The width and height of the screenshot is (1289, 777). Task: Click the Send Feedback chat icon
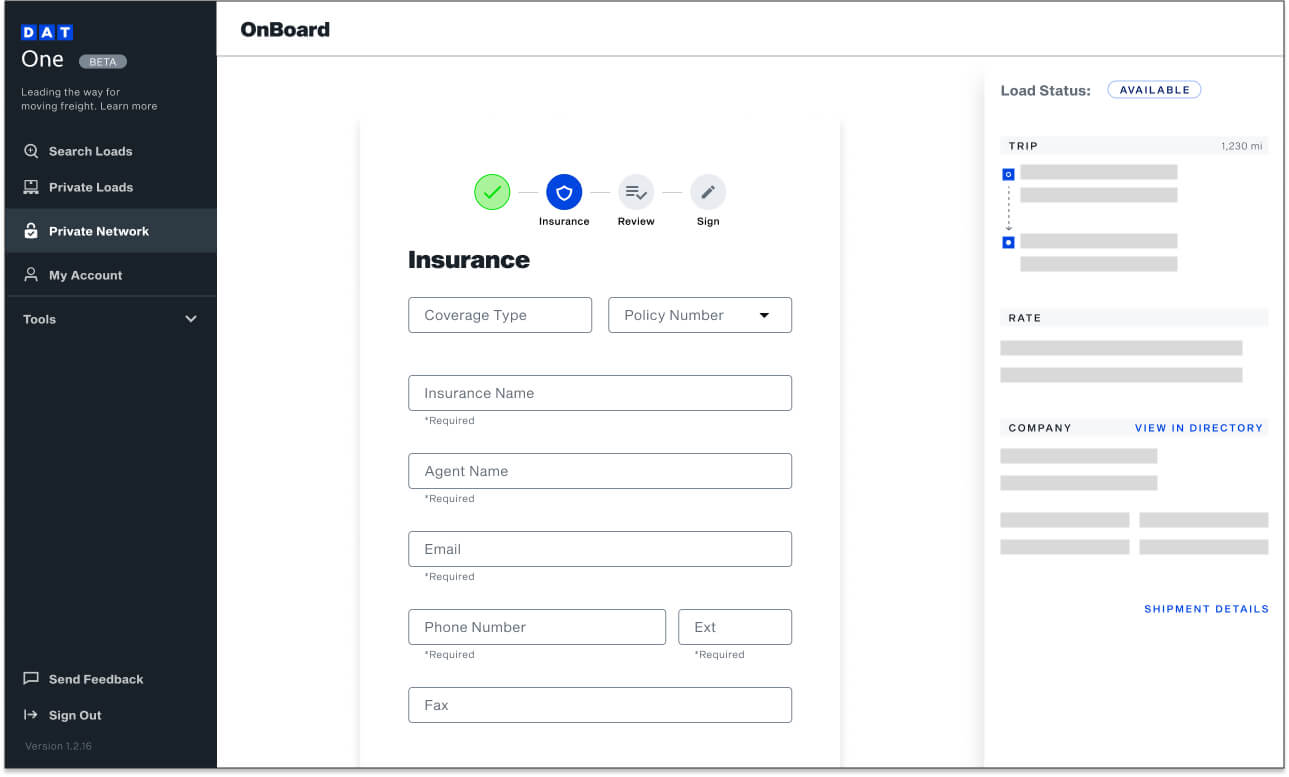coord(31,679)
